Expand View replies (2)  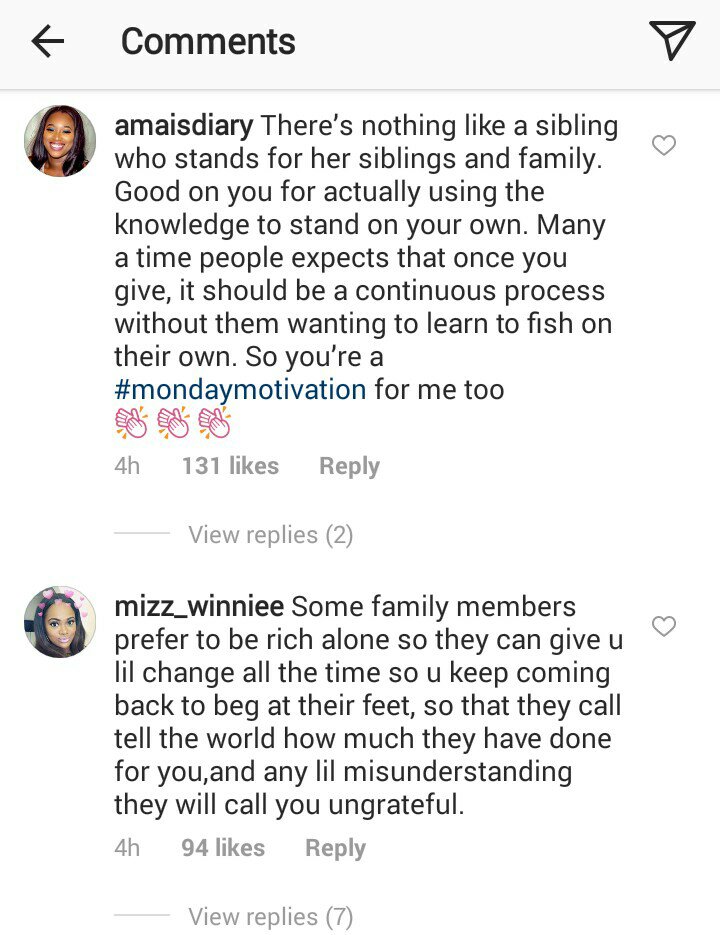click(x=270, y=535)
